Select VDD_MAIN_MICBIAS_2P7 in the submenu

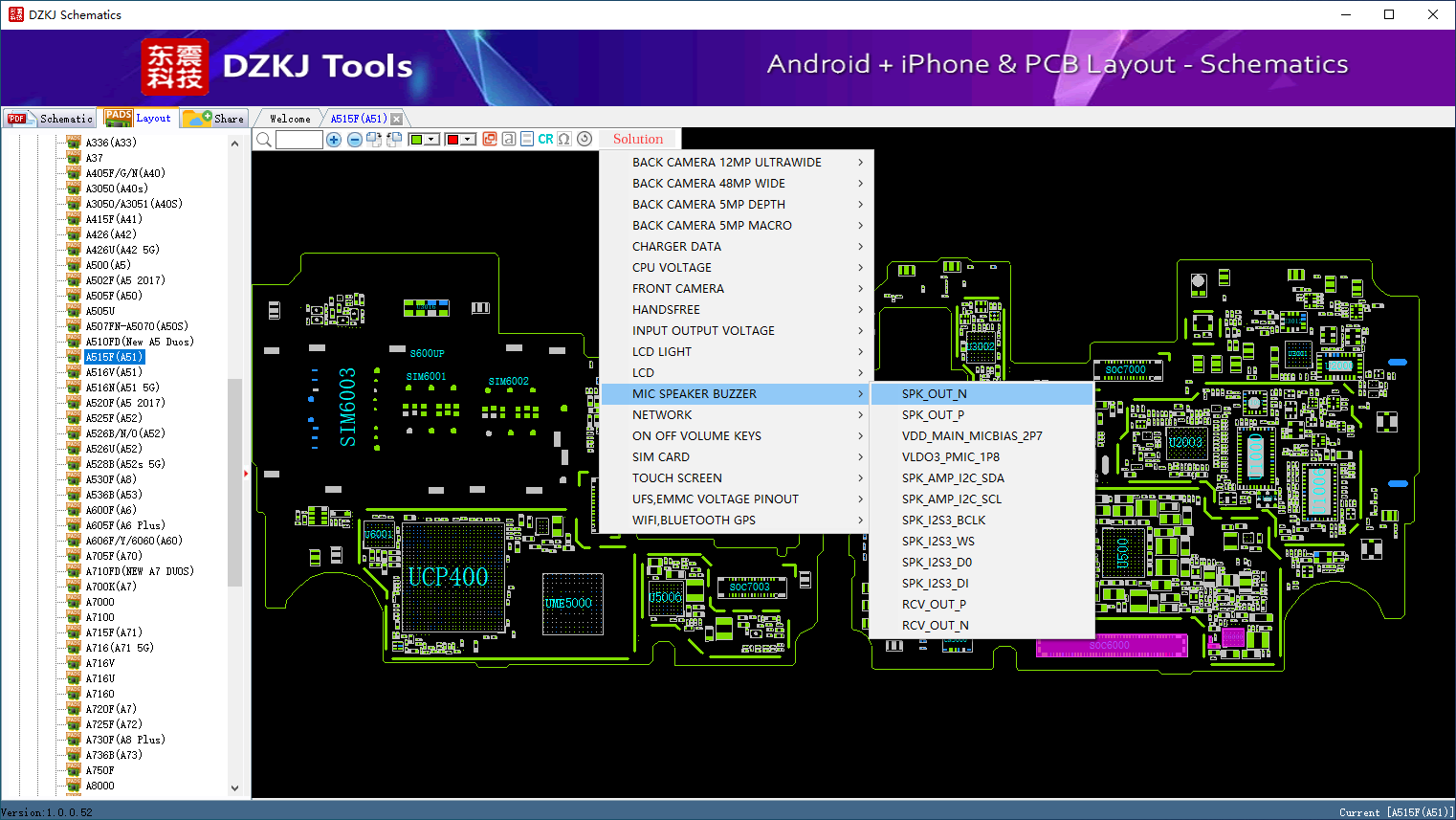(982, 436)
